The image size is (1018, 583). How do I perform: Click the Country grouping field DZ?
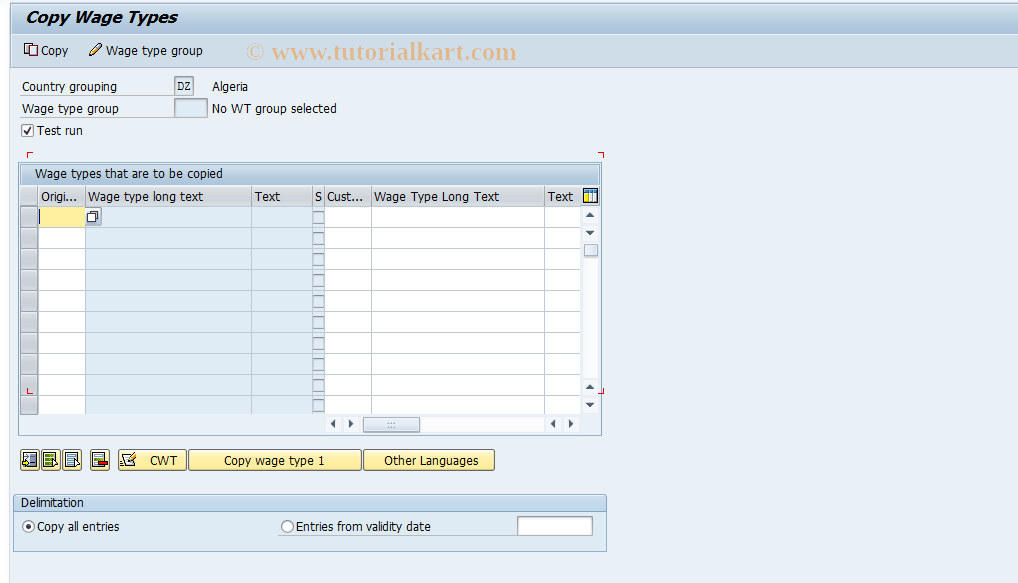pyautogui.click(x=184, y=86)
